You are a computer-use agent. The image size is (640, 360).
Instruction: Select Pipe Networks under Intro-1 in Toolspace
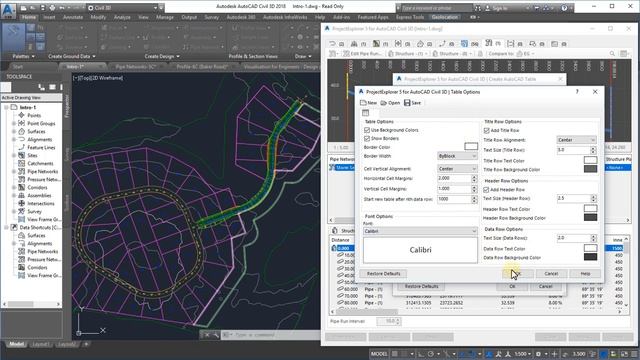point(43,171)
